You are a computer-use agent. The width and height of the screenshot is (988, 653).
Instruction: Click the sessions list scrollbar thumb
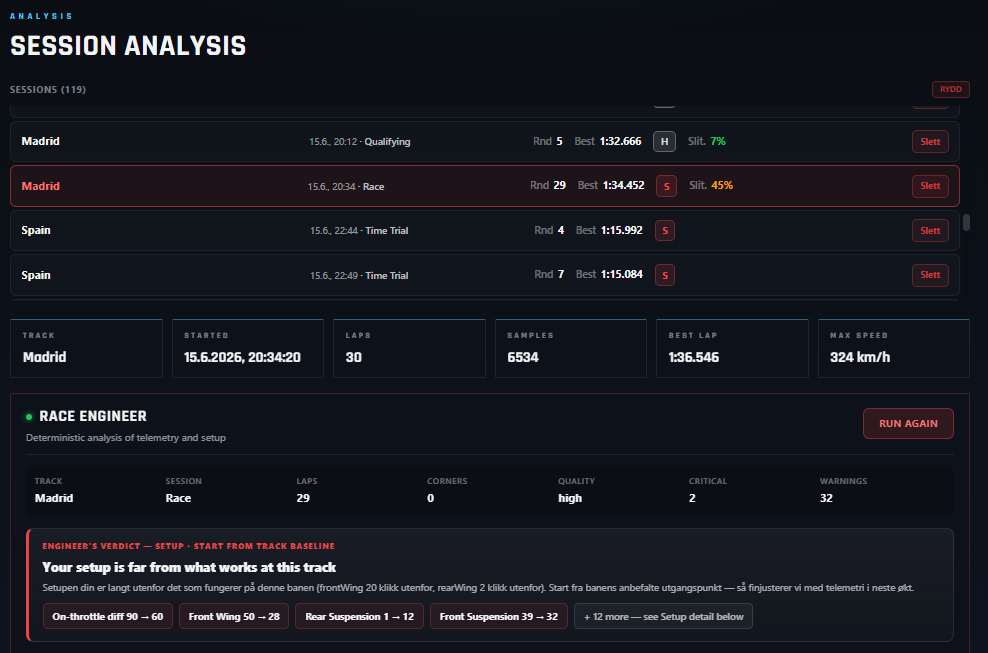[966, 222]
